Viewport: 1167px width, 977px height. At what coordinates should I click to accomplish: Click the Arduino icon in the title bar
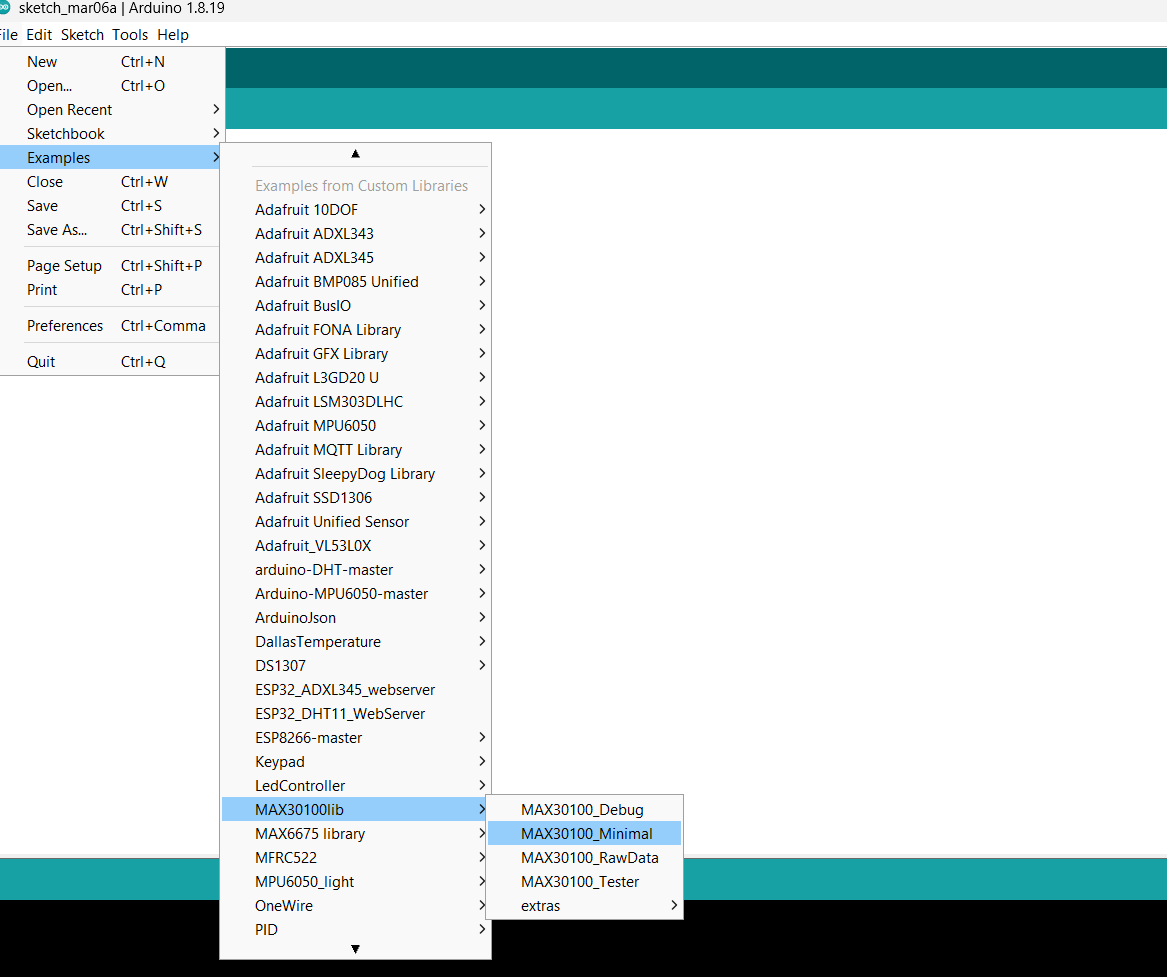coord(10,7)
